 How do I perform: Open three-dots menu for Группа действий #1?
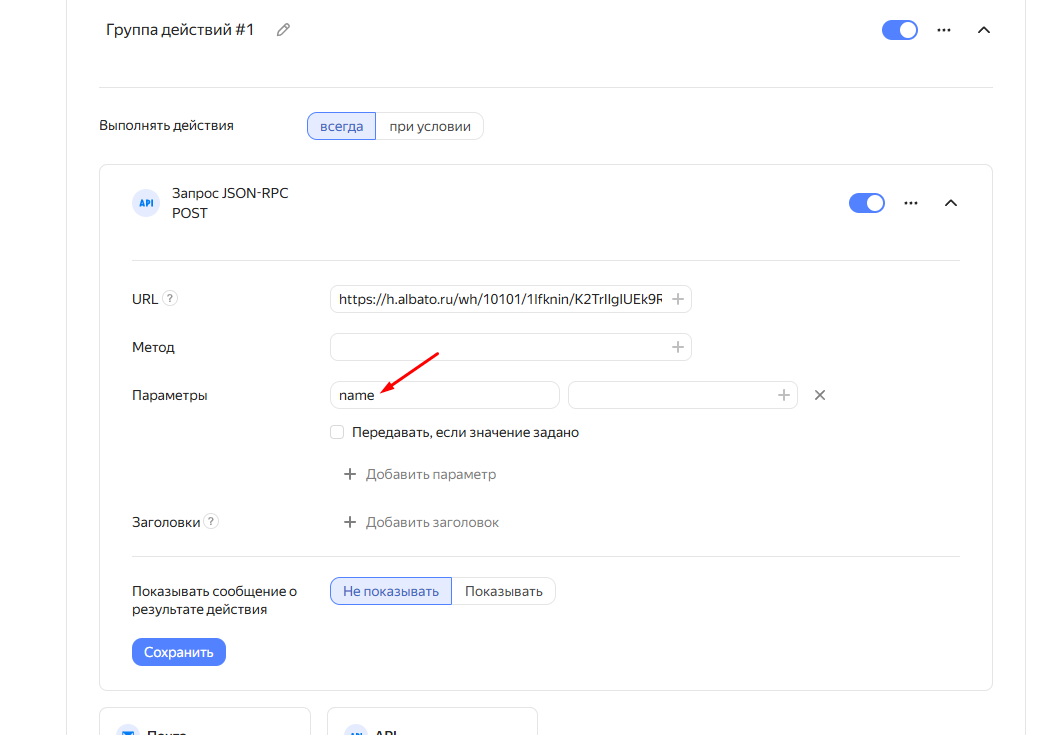(x=943, y=30)
